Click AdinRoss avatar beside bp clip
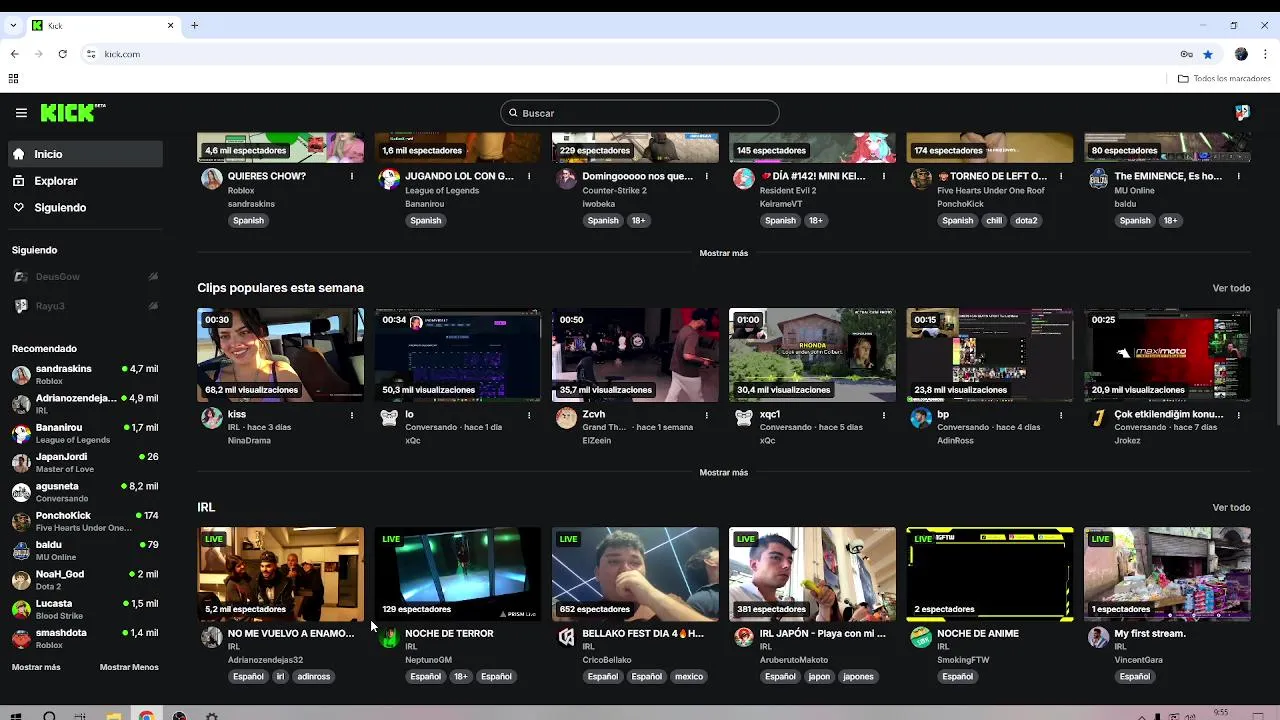Image resolution: width=1280 pixels, height=720 pixels. coord(921,418)
